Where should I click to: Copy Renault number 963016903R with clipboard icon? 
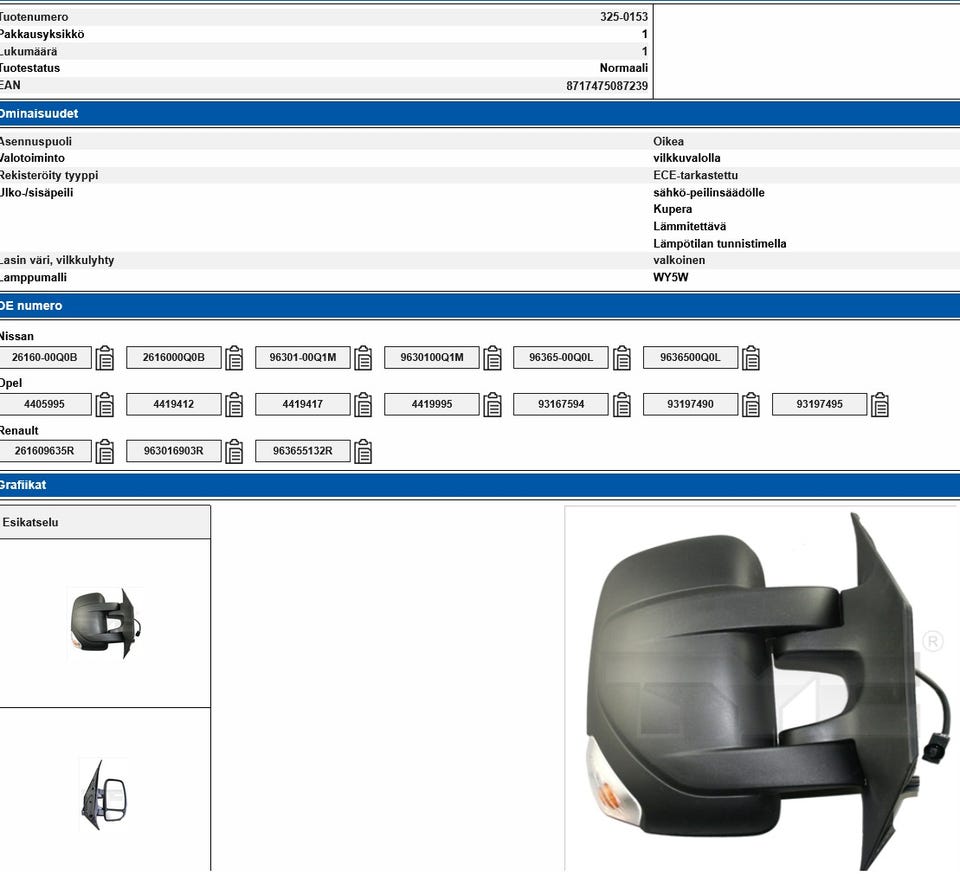tap(234, 452)
